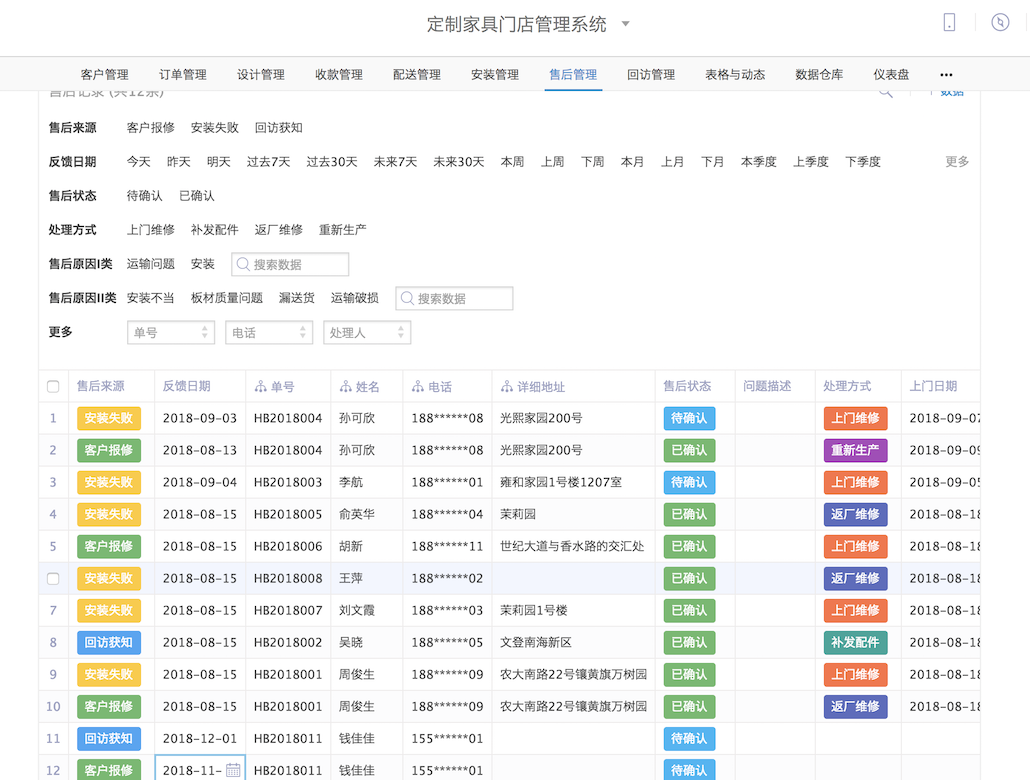Image resolution: width=1030 pixels, height=780 pixels.
Task: Open the 回访管理 tab
Action: (651, 75)
